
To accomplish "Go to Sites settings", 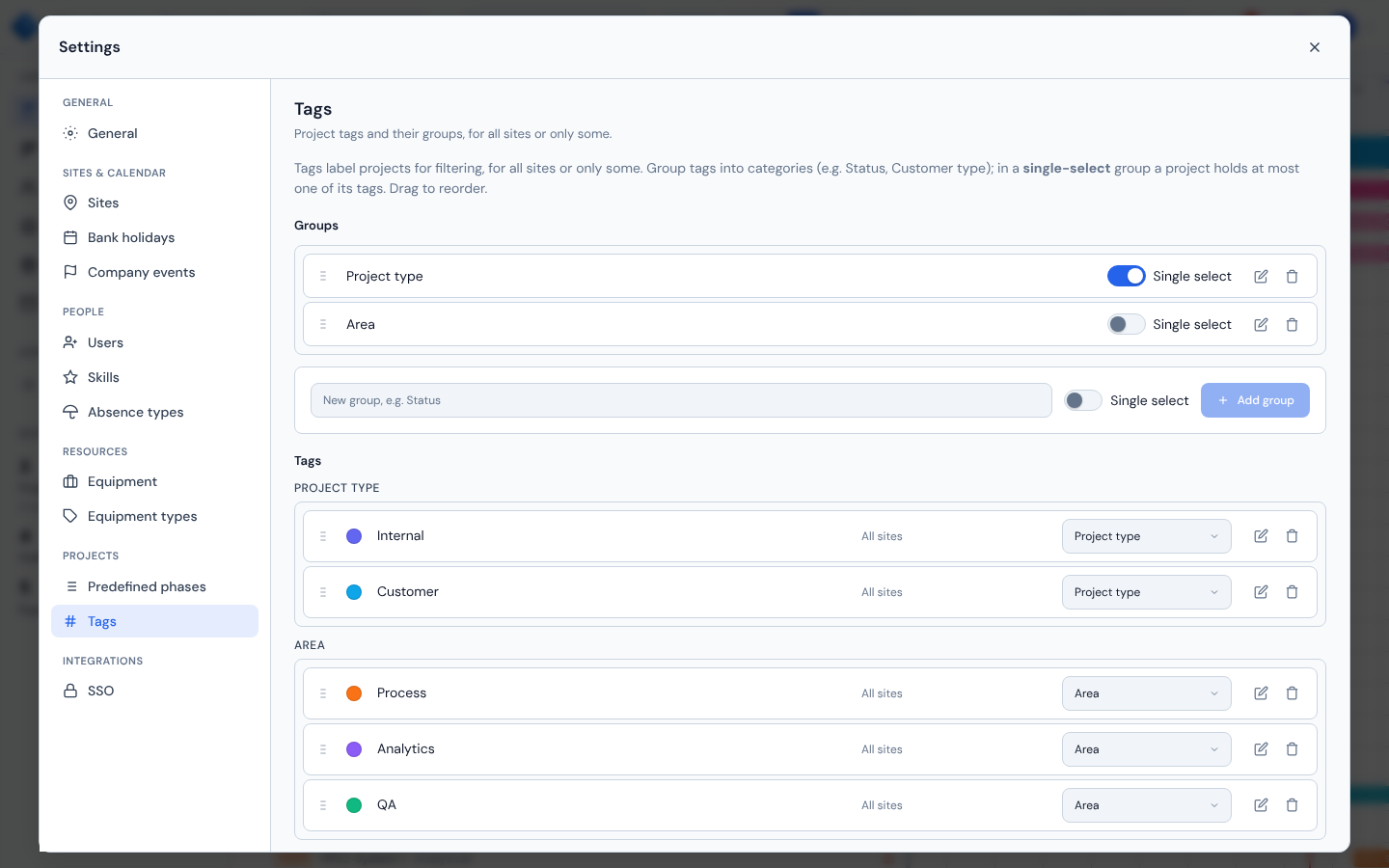I will (154, 203).
